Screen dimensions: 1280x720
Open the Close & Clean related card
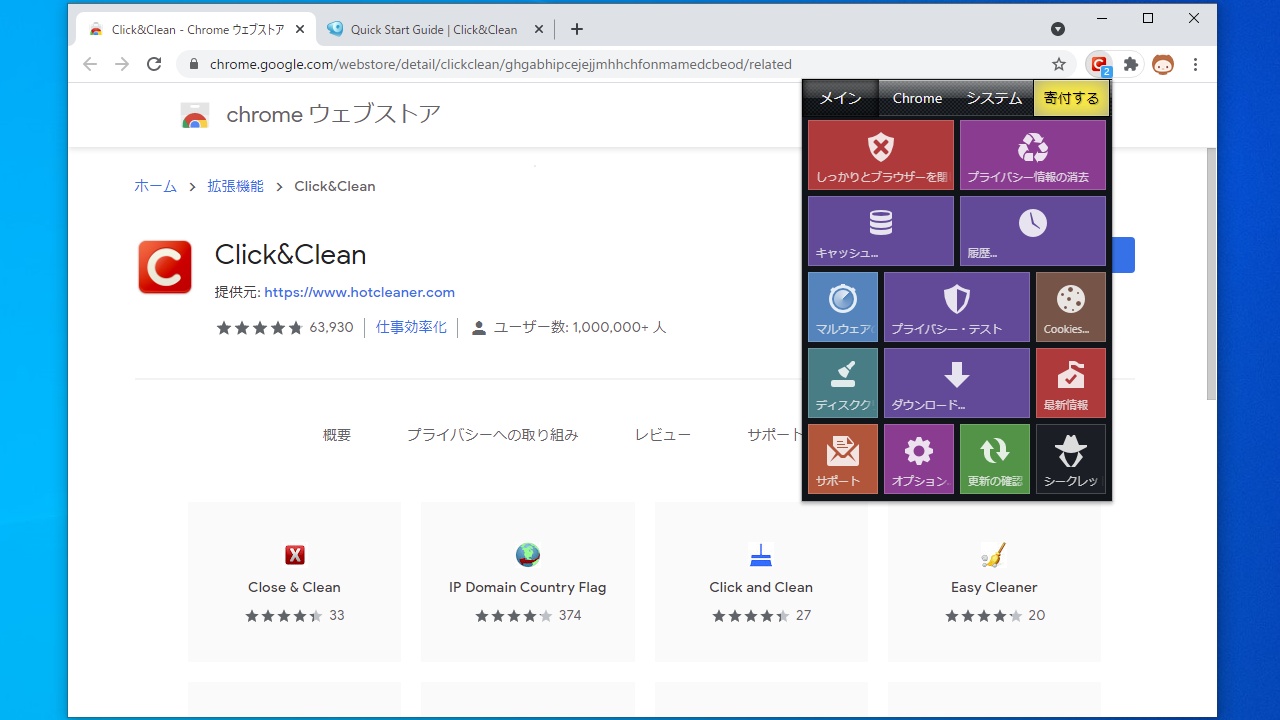point(294,582)
